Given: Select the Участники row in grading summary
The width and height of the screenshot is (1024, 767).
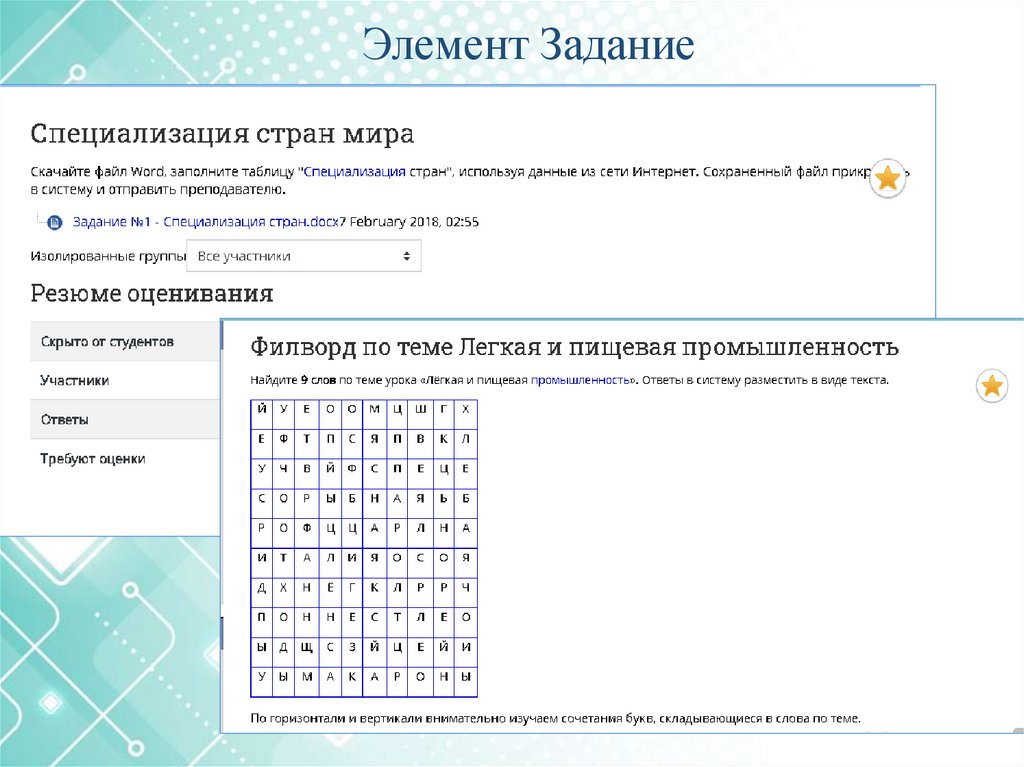Looking at the screenshot, I should tap(125, 380).
